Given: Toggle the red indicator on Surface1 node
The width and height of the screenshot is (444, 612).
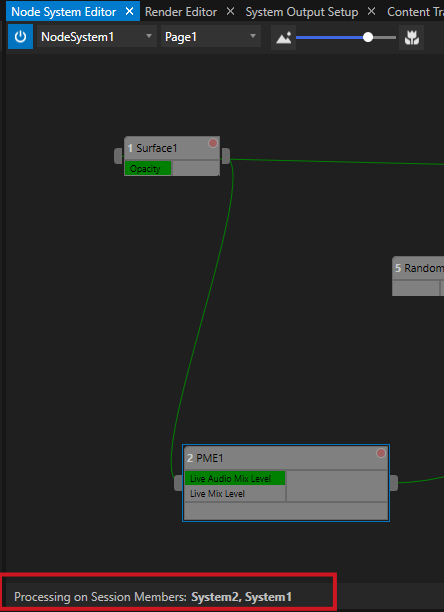Looking at the screenshot, I should point(213,143).
